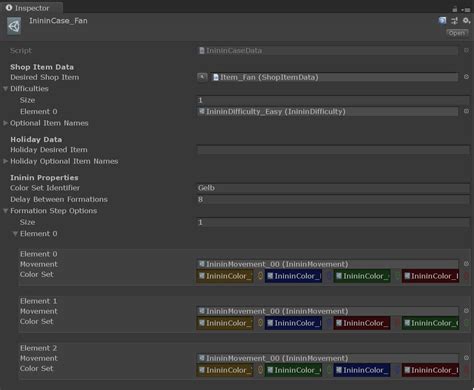Open the Inspector panel options menu

coord(466,10)
